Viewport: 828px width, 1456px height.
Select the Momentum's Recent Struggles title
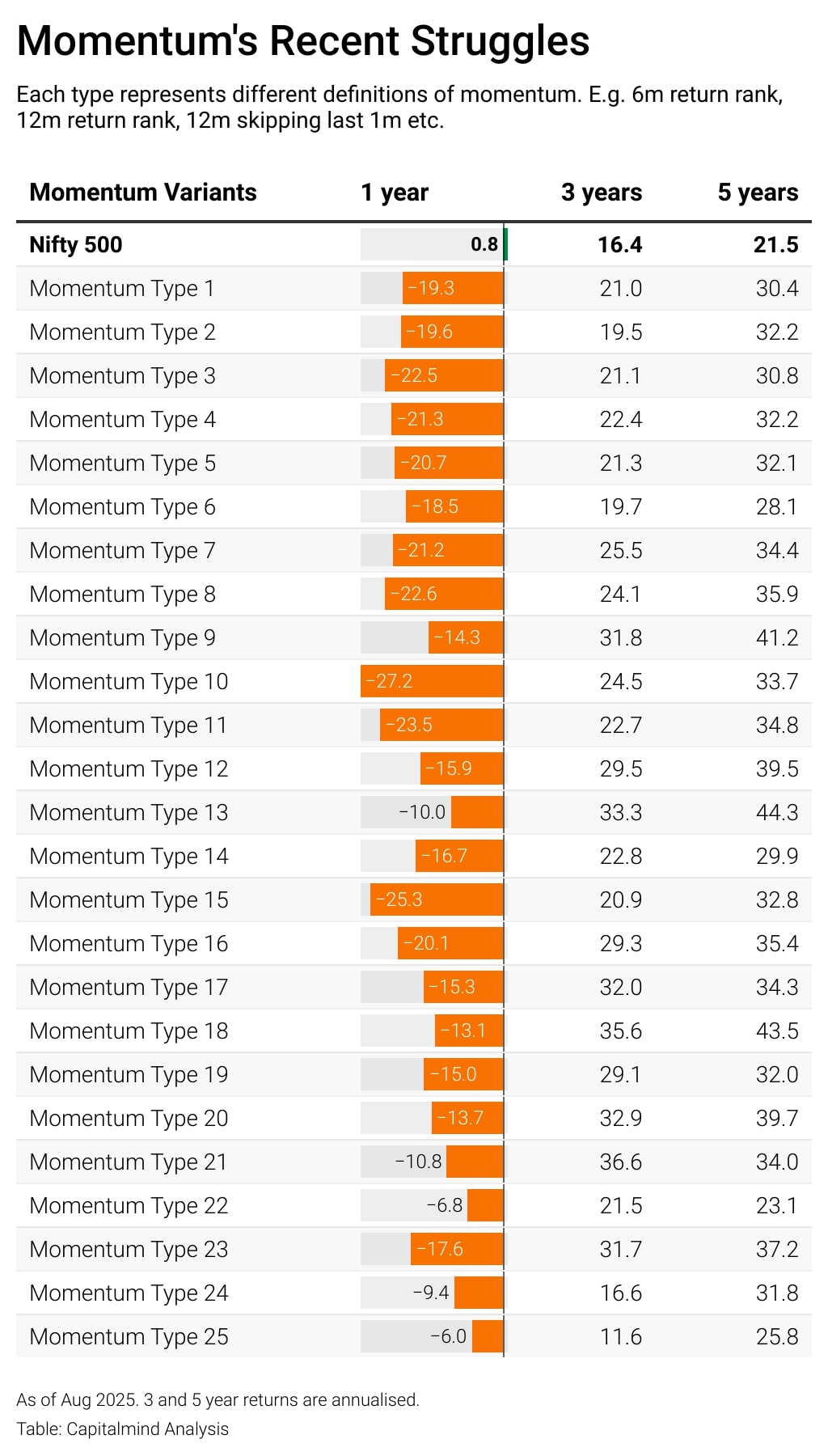tap(303, 40)
